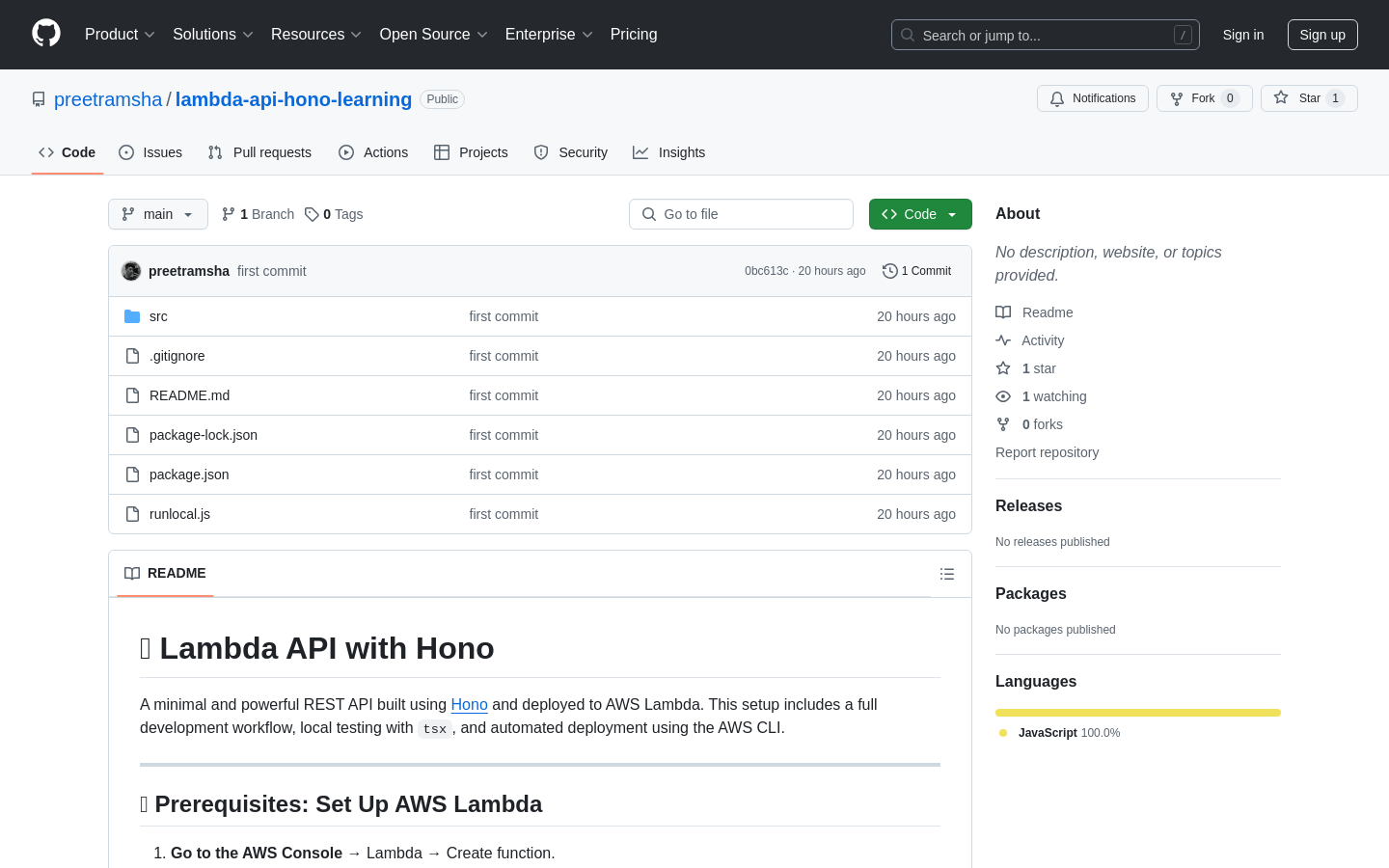
Task: Fork this repository
Action: click(x=1204, y=98)
